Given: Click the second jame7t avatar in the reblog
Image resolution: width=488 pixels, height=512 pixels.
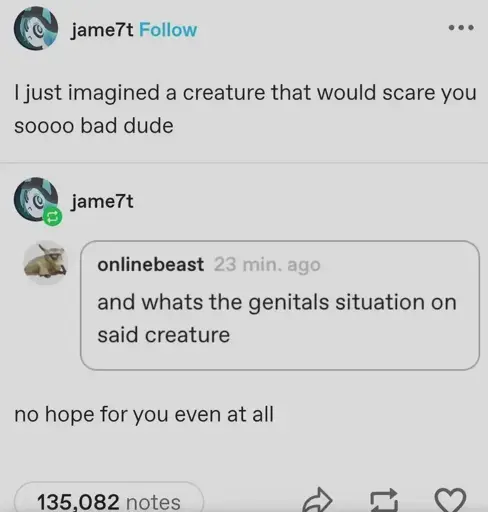Looking at the screenshot, I should (x=36, y=199).
